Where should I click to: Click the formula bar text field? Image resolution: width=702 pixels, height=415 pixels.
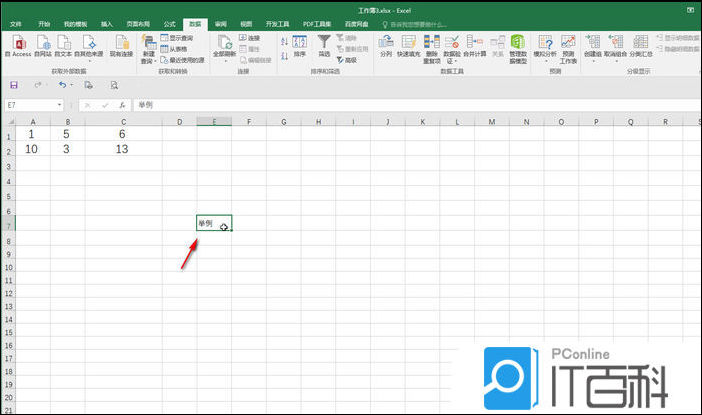pyautogui.click(x=416, y=105)
